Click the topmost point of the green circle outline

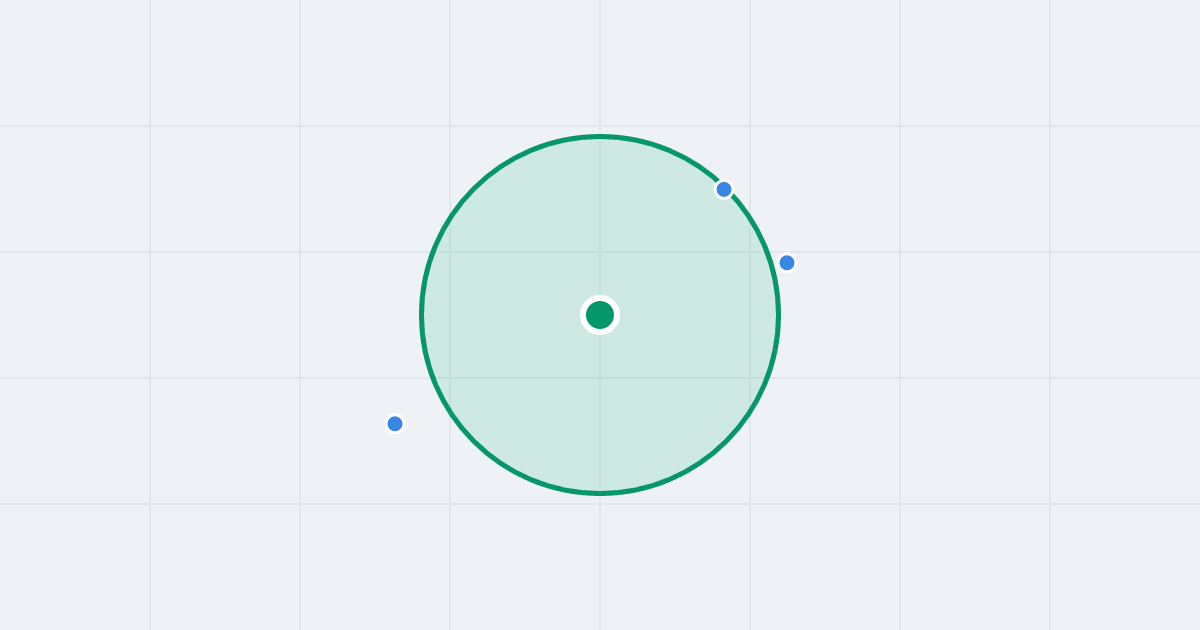pos(600,136)
